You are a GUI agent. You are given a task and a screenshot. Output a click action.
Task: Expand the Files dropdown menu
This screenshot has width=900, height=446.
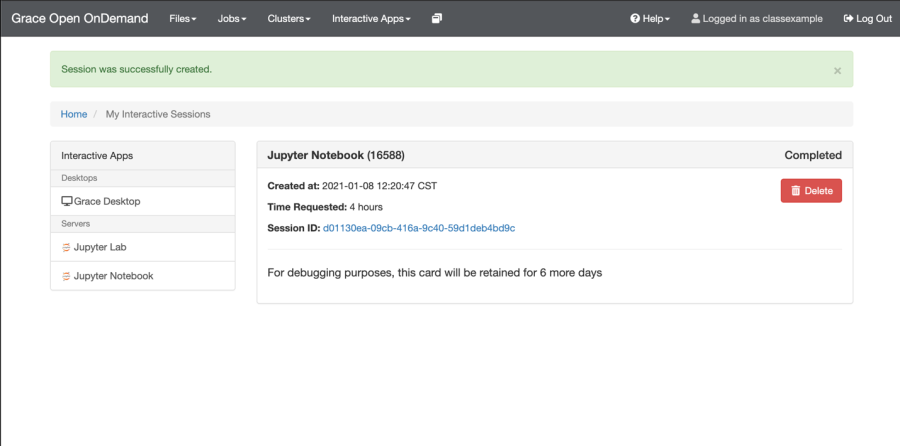tap(182, 18)
